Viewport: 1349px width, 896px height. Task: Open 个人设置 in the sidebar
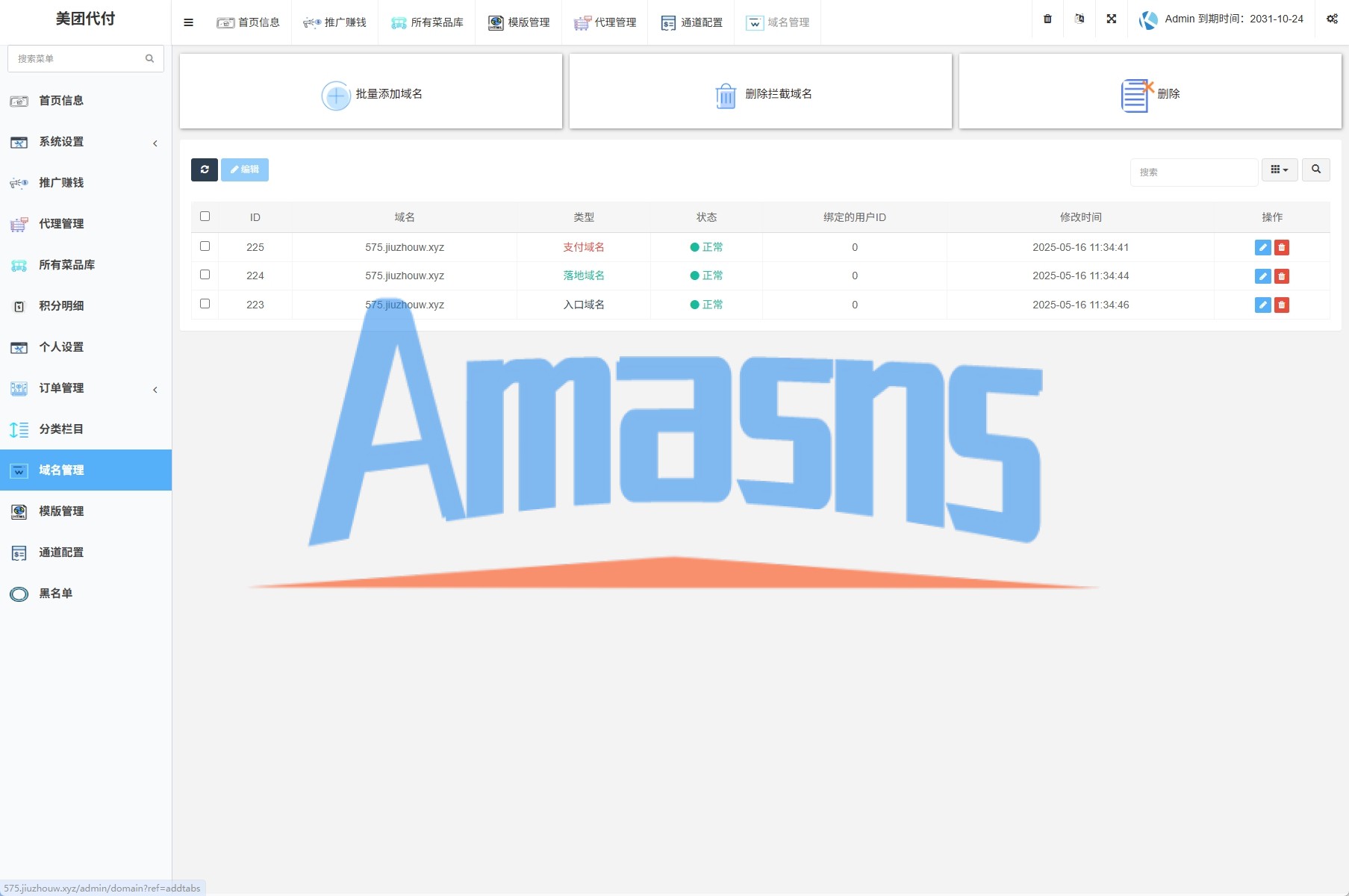tap(86, 347)
